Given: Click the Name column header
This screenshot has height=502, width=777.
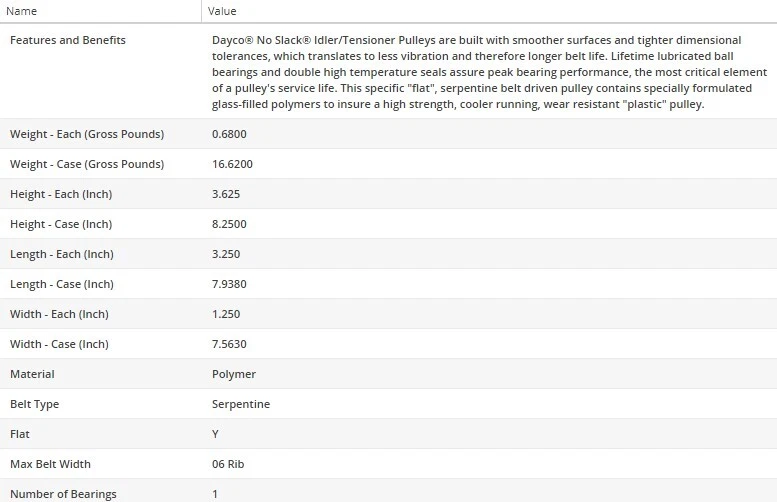Looking at the screenshot, I should 23,11.
